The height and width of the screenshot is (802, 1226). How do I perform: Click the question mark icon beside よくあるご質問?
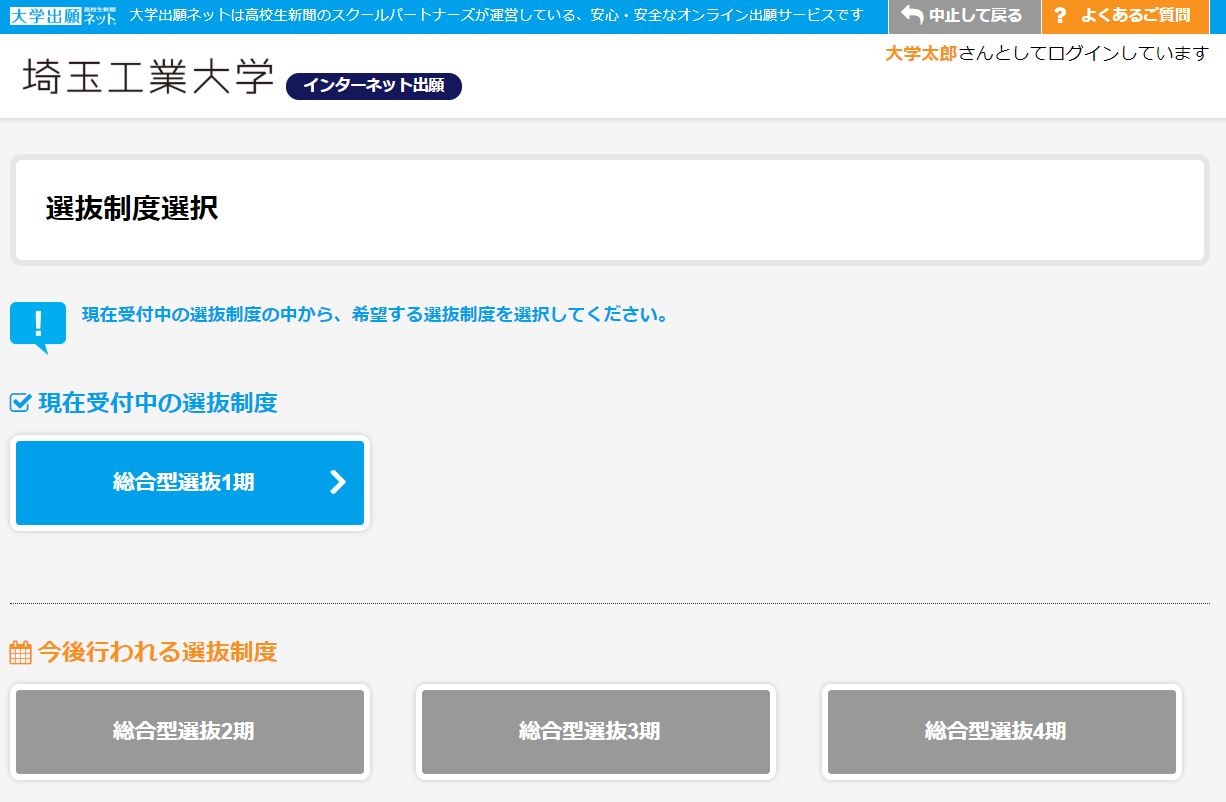pos(1060,16)
